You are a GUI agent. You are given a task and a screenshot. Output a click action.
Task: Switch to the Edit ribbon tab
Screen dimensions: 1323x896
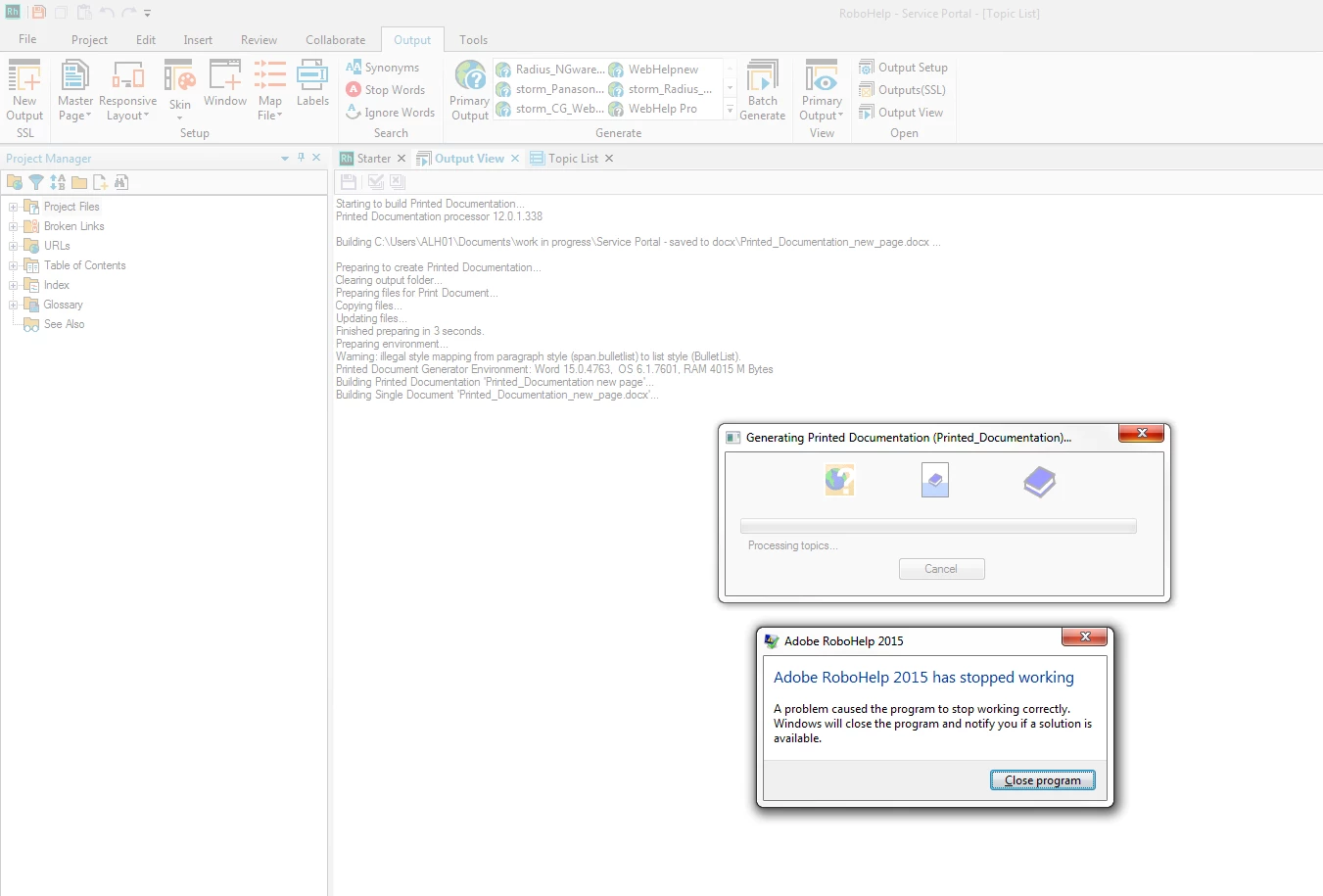(146, 40)
